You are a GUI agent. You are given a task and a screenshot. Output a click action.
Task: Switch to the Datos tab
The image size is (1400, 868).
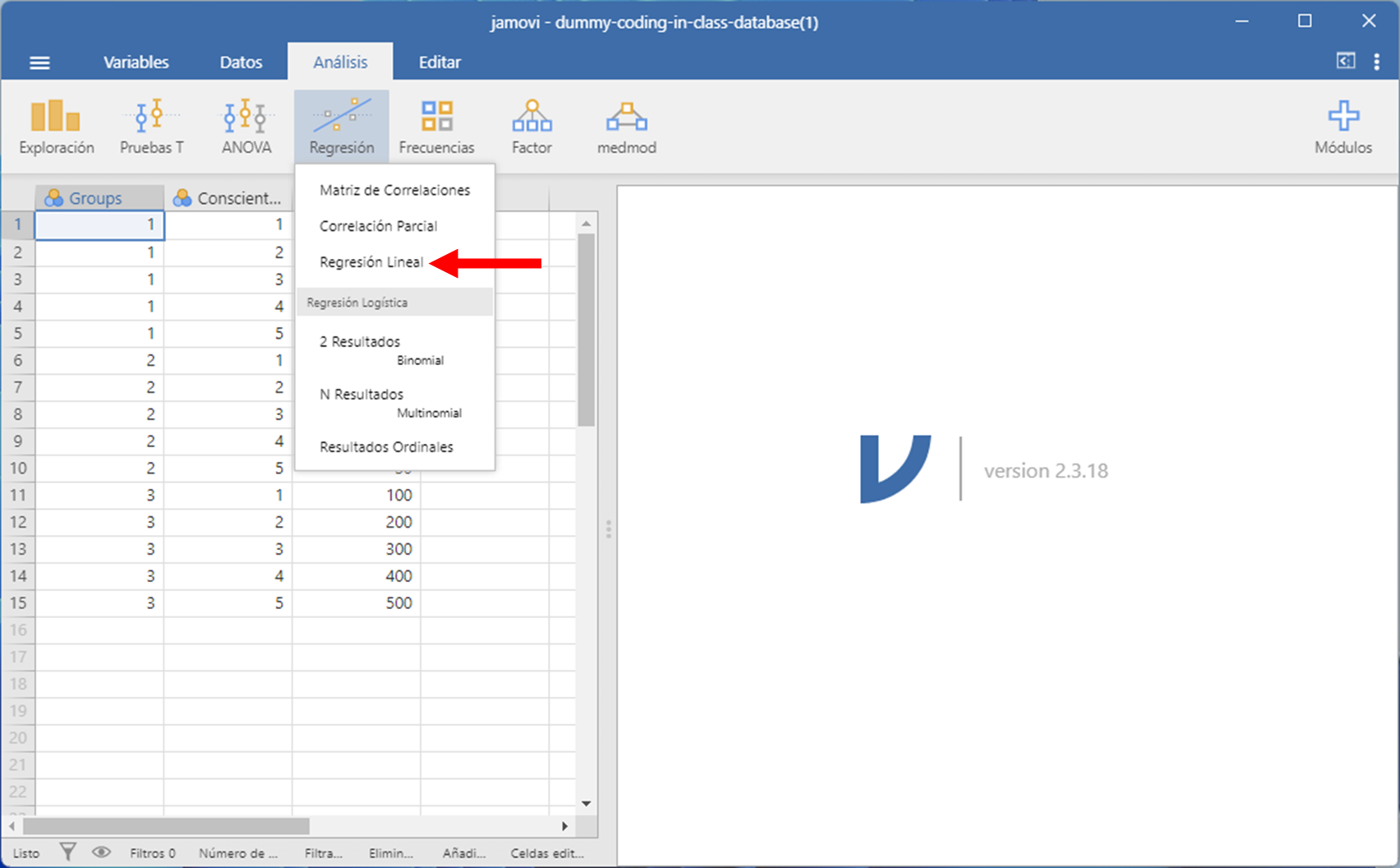[x=241, y=62]
